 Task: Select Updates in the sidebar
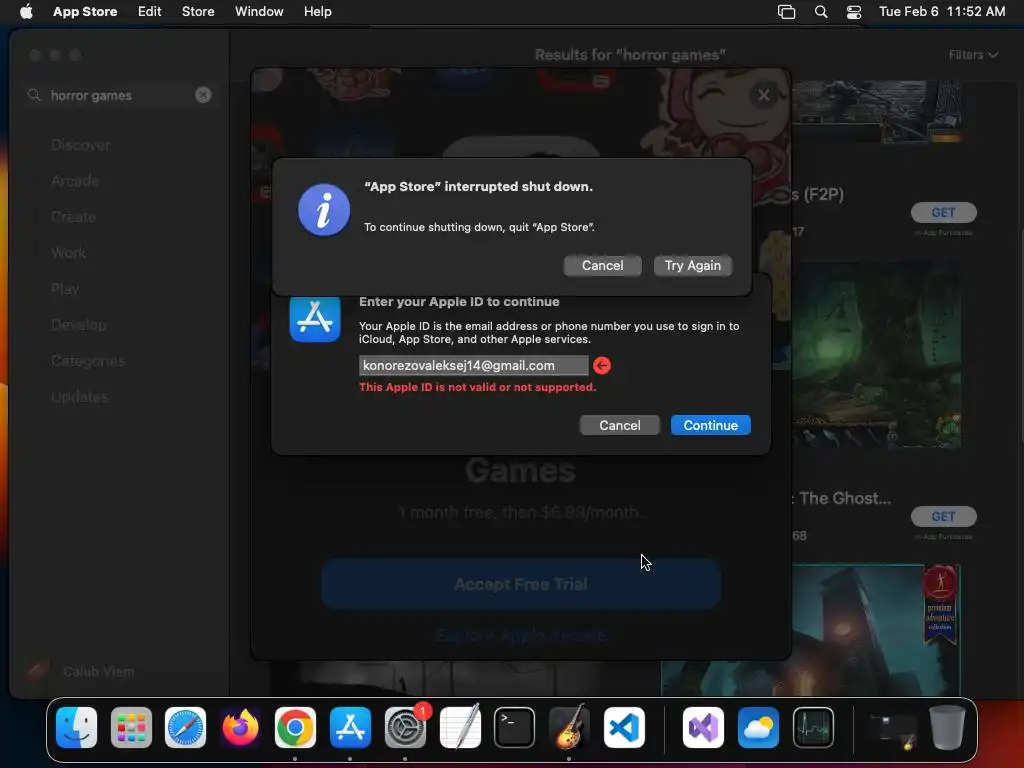[x=80, y=396]
